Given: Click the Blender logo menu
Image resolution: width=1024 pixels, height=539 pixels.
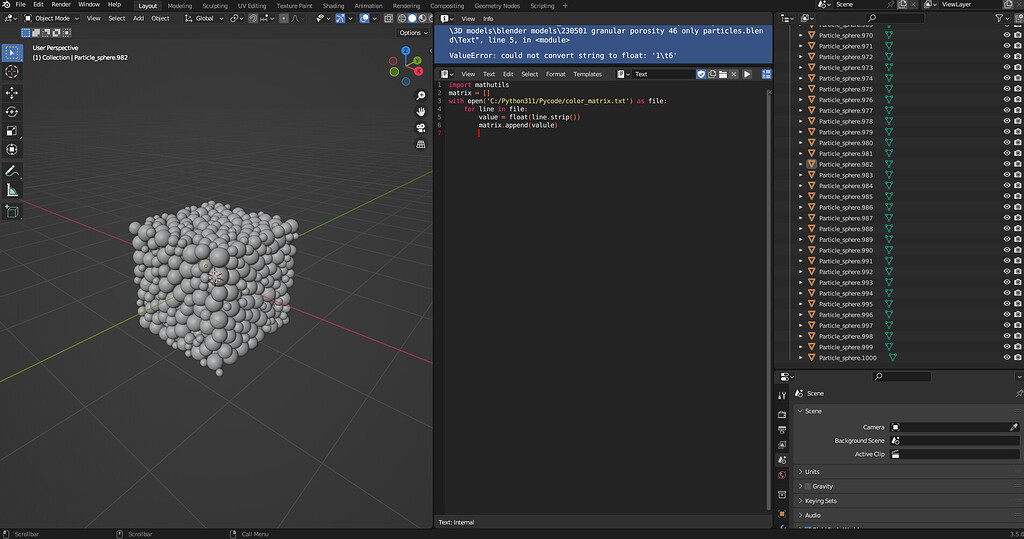Looking at the screenshot, I should pos(6,5).
